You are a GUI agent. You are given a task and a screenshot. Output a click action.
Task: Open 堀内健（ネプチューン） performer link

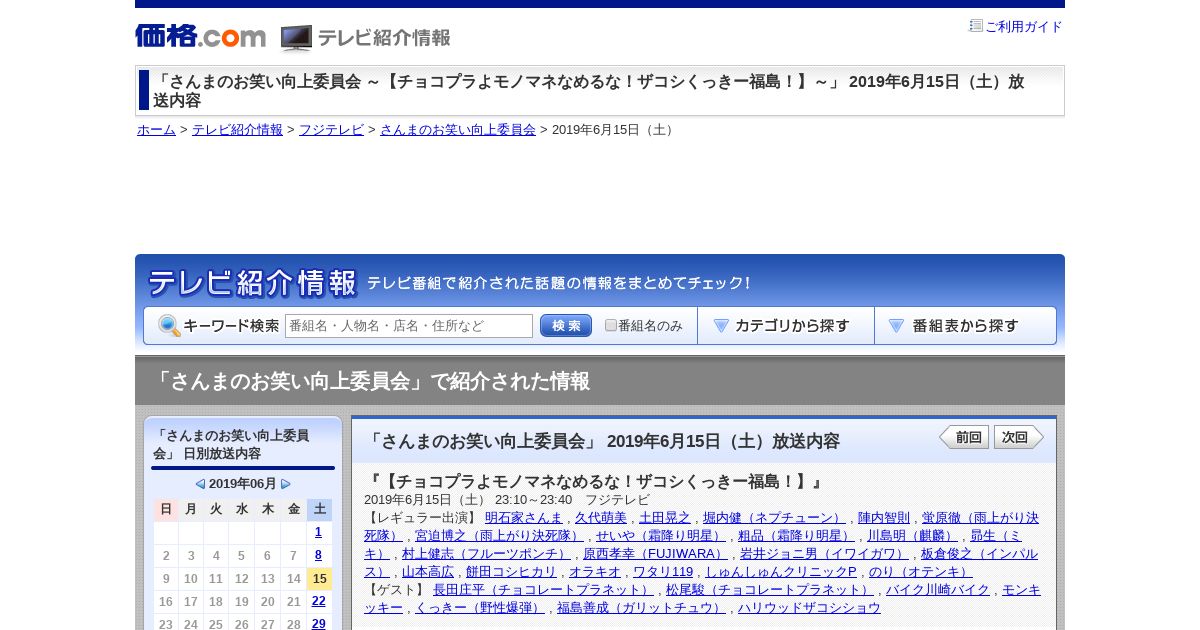tap(774, 517)
